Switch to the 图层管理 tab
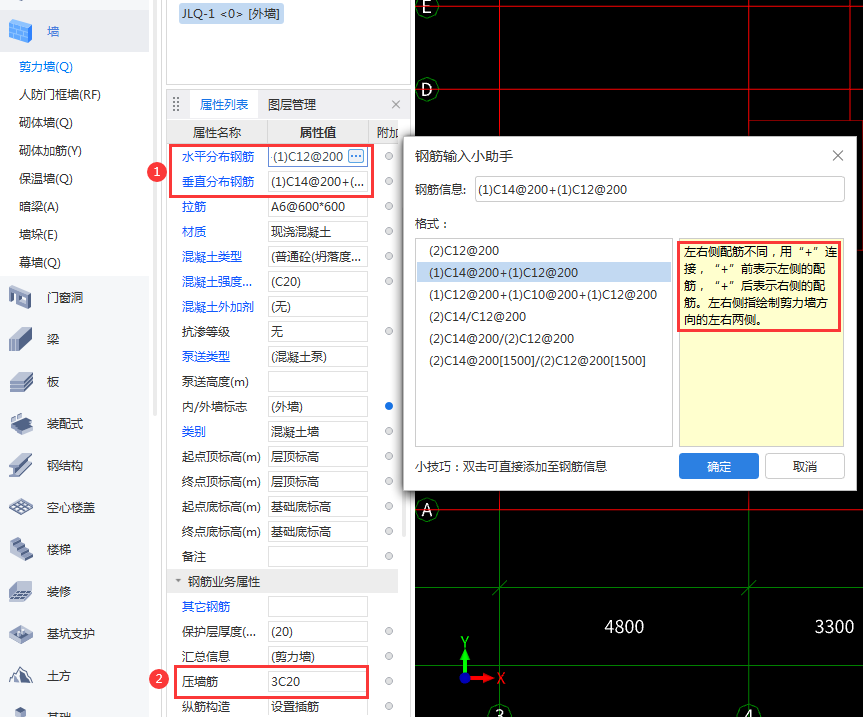Screen dimensions: 863x717 (292, 105)
